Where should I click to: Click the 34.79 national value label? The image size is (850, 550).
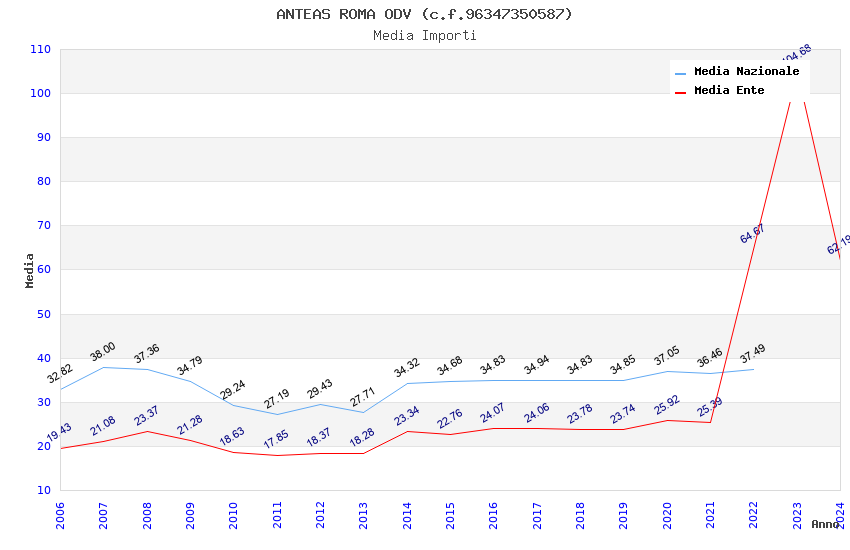pyautogui.click(x=190, y=365)
